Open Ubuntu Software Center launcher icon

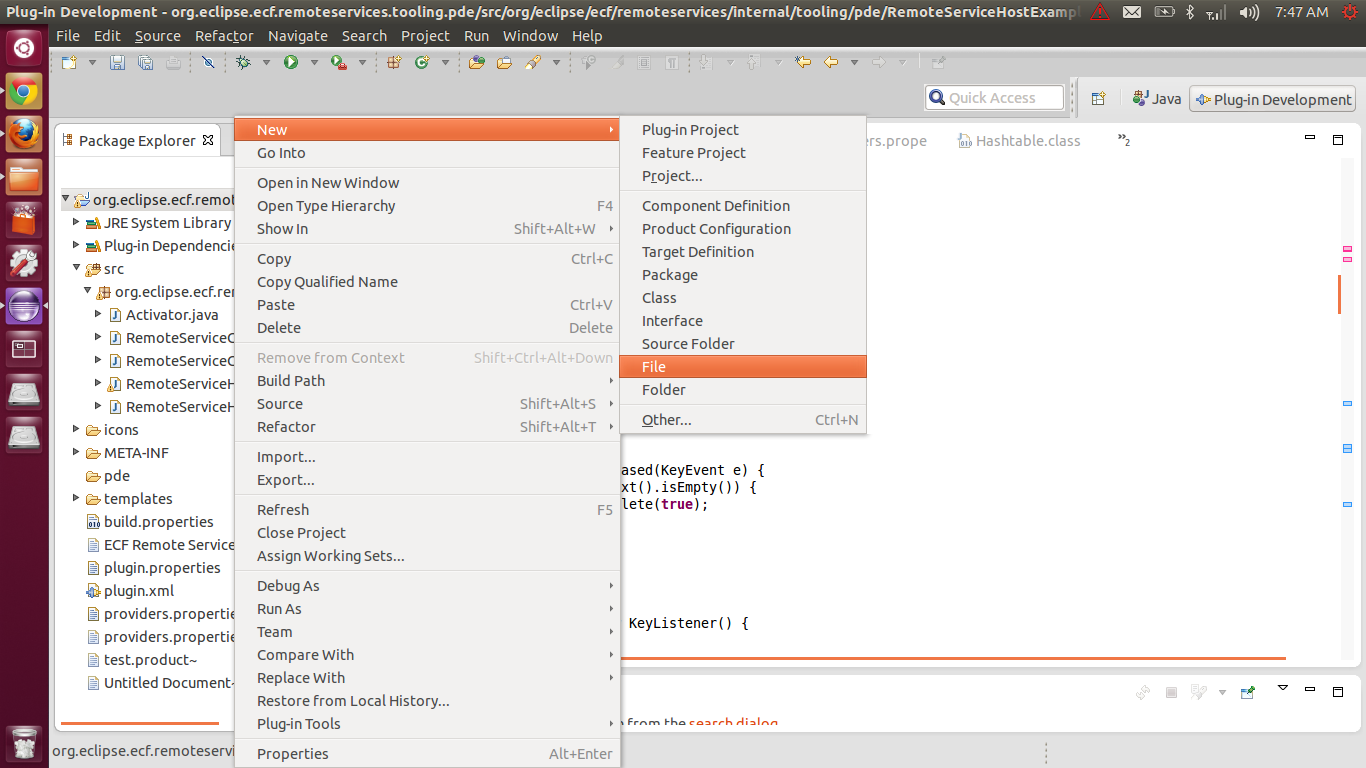(x=24, y=220)
